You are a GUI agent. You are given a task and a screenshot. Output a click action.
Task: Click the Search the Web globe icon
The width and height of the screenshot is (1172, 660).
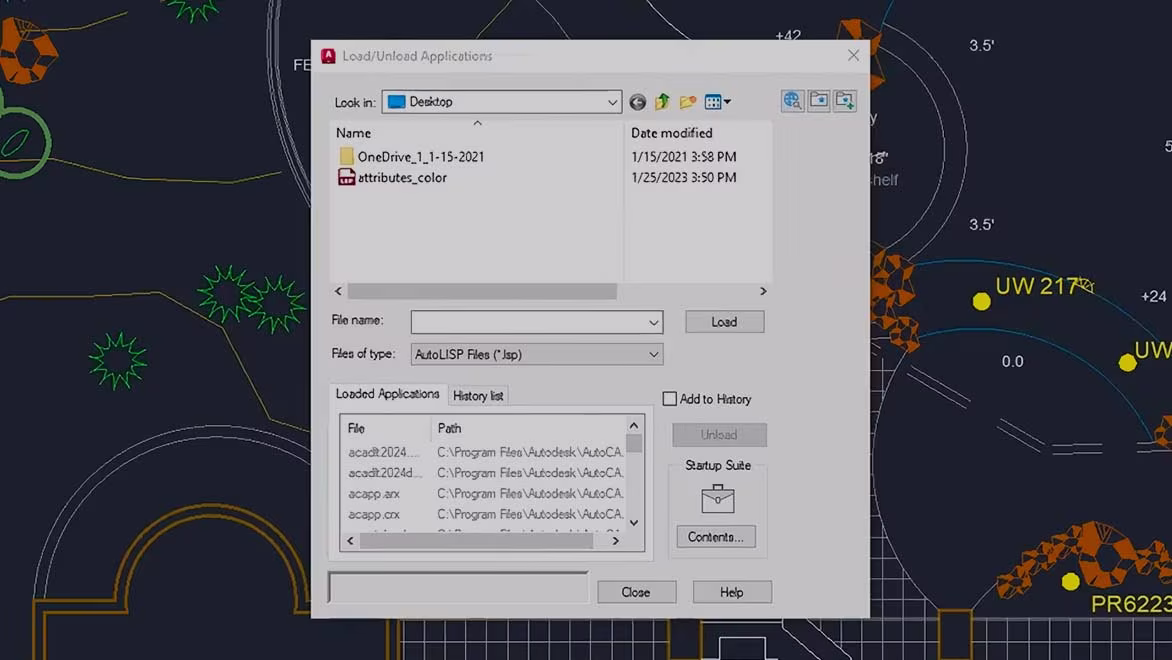pos(793,101)
